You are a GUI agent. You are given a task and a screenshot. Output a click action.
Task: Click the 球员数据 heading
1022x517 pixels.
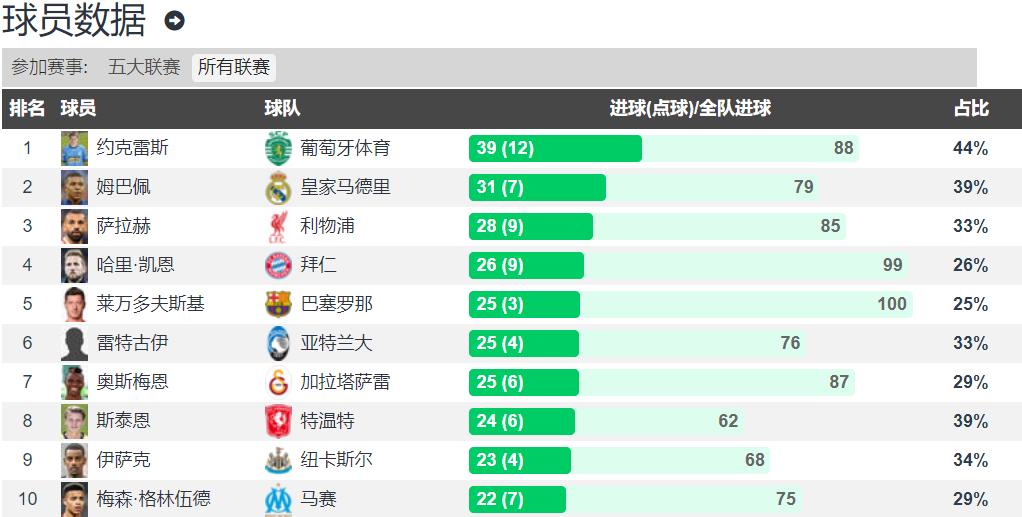tap(74, 20)
